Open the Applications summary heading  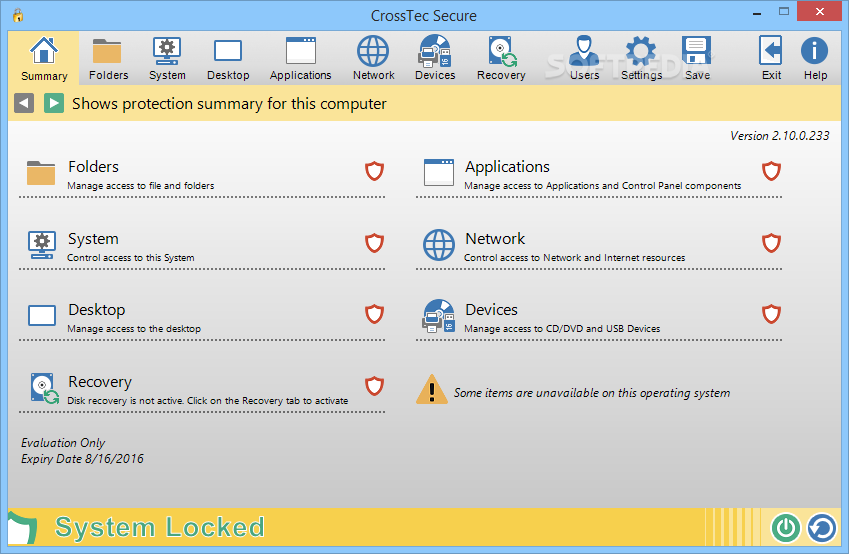click(507, 167)
